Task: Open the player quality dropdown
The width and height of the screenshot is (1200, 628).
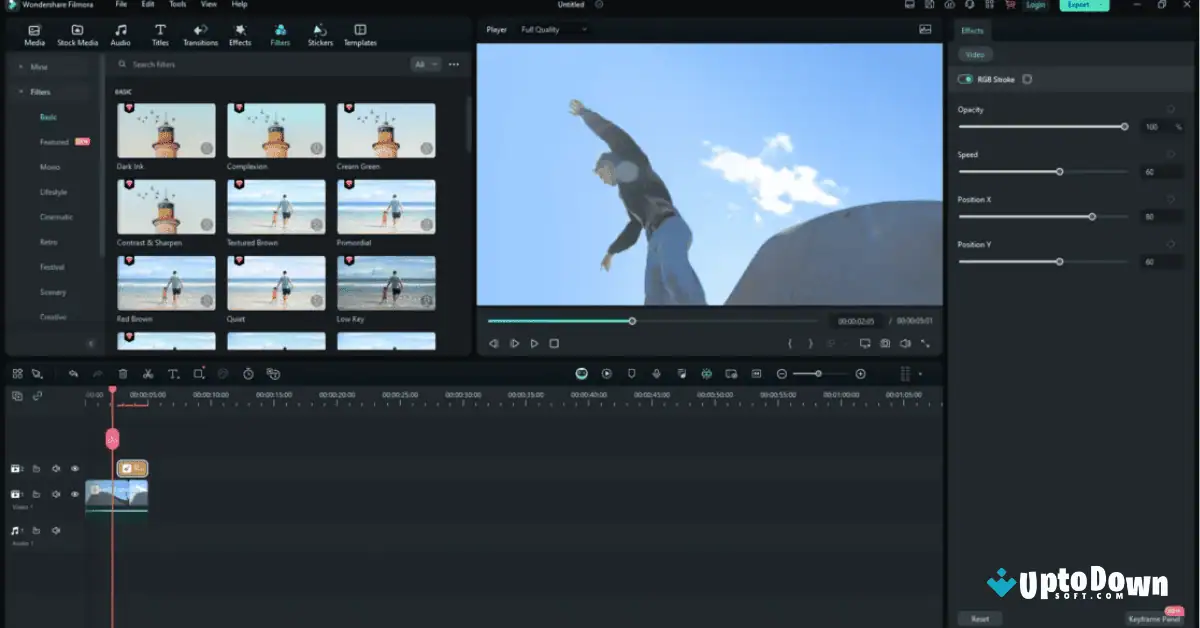Action: (x=555, y=29)
